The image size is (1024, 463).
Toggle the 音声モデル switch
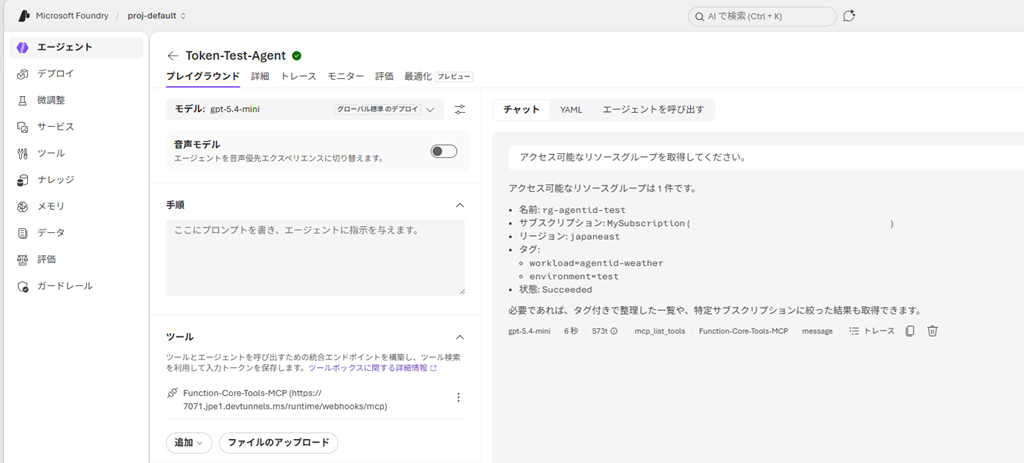point(444,152)
